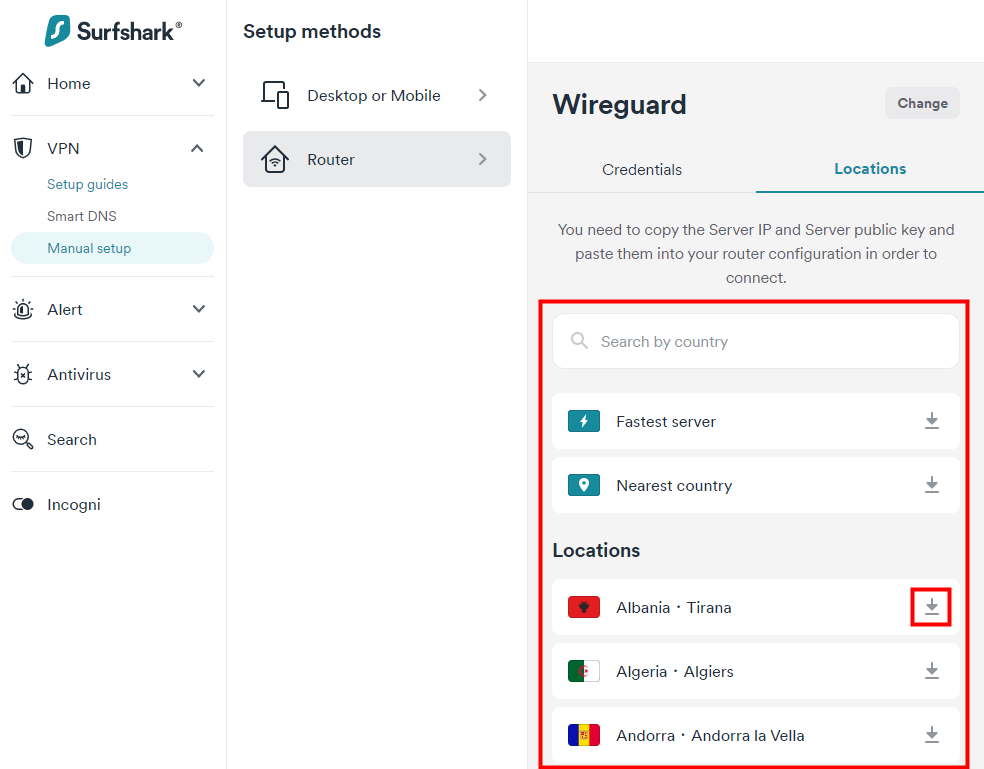Open Smart DNS in sidebar
The height and width of the screenshot is (769, 984).
82,216
